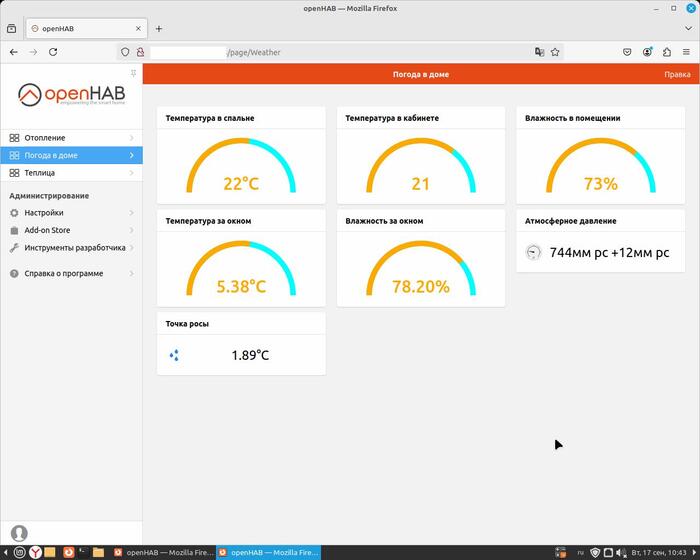Viewport: 700px width, 560px height.
Task: Expand the Теплица chevron
Action: point(132,173)
